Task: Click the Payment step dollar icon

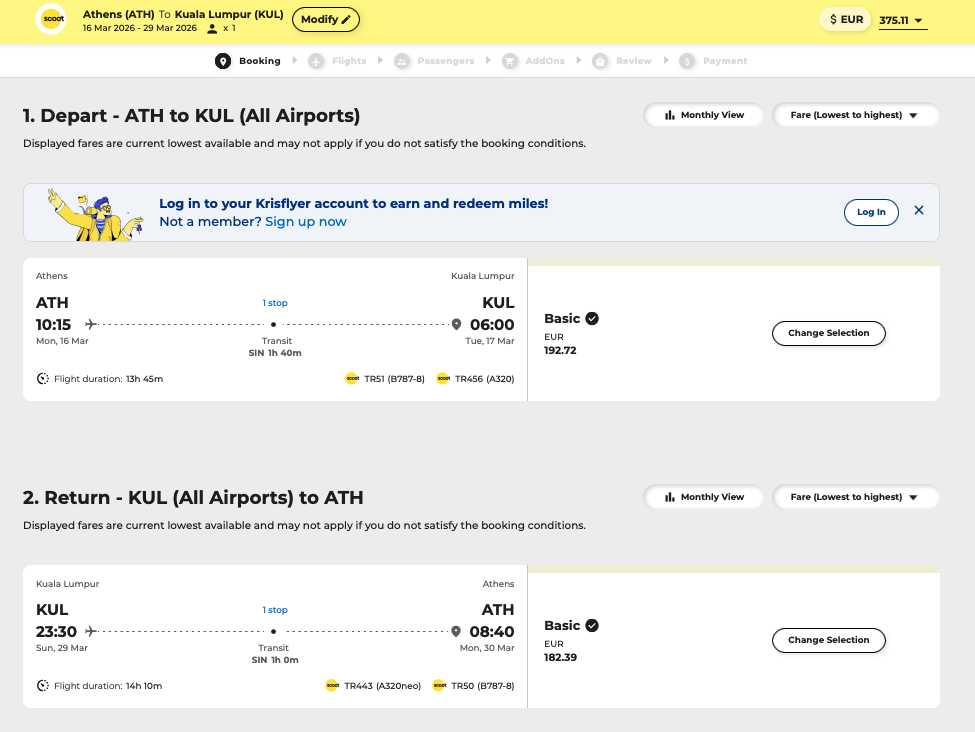Action: click(x=687, y=61)
